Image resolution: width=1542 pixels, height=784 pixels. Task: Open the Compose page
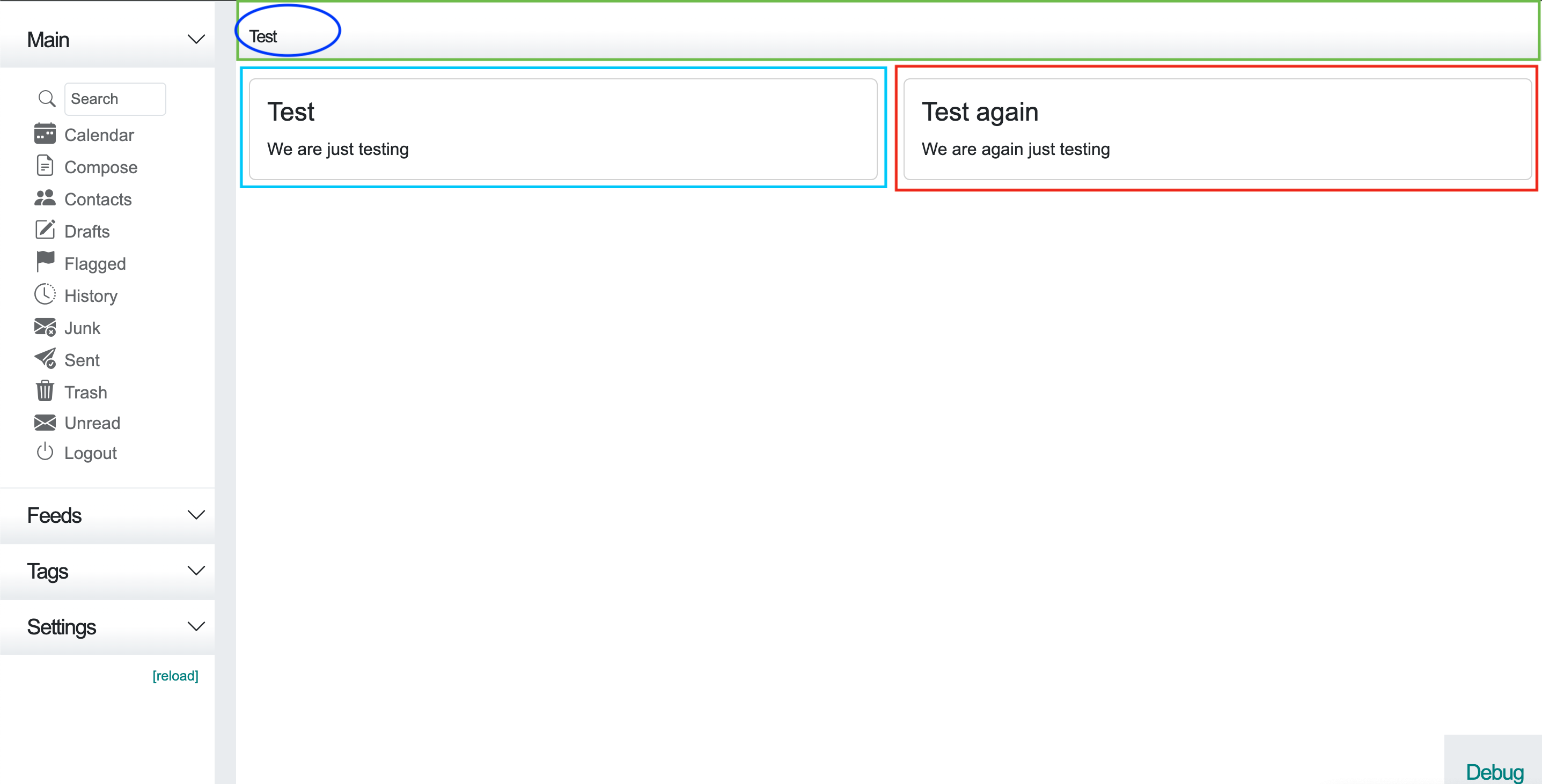coord(100,167)
